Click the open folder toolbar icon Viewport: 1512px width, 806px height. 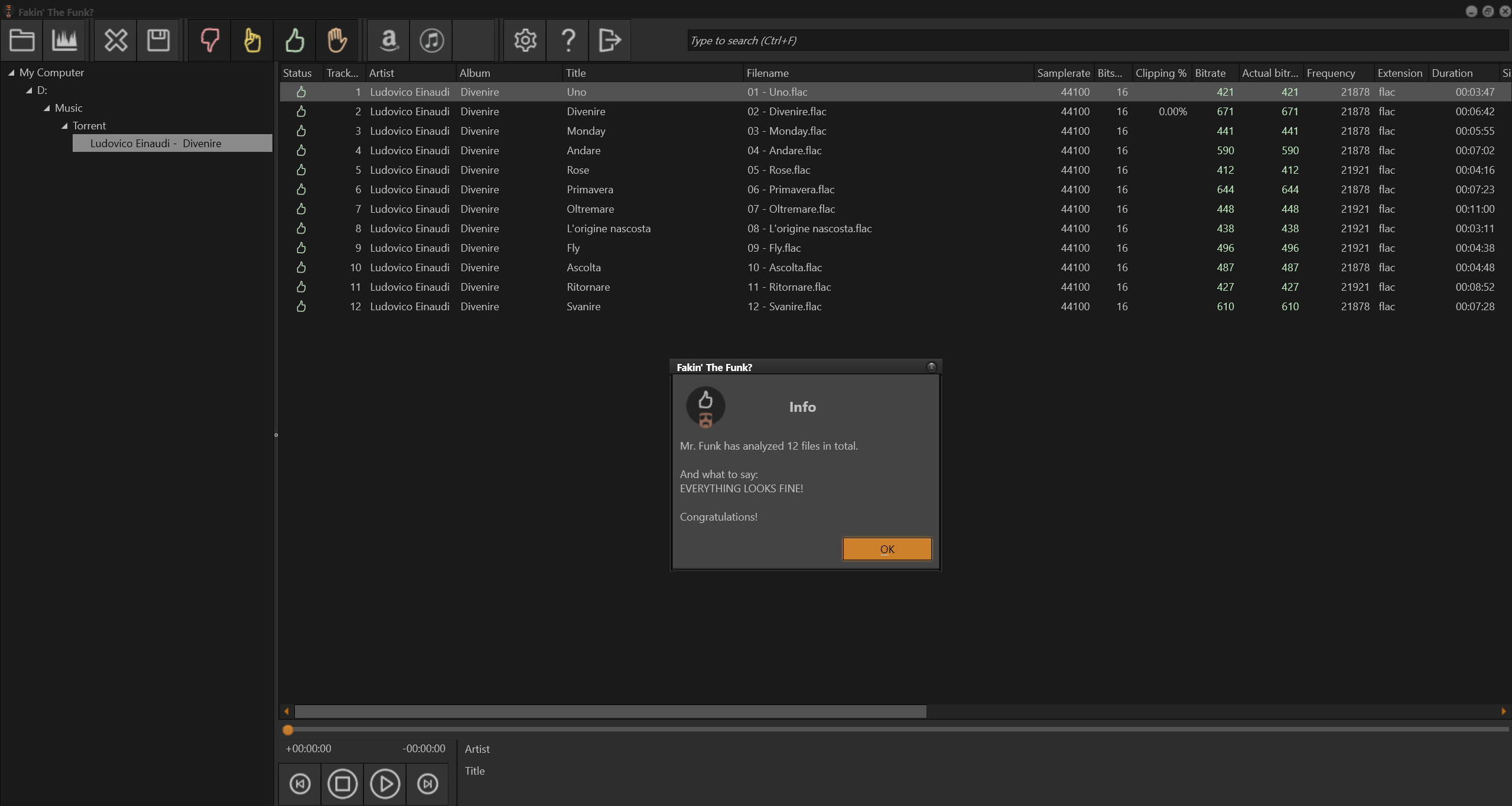tap(22, 40)
